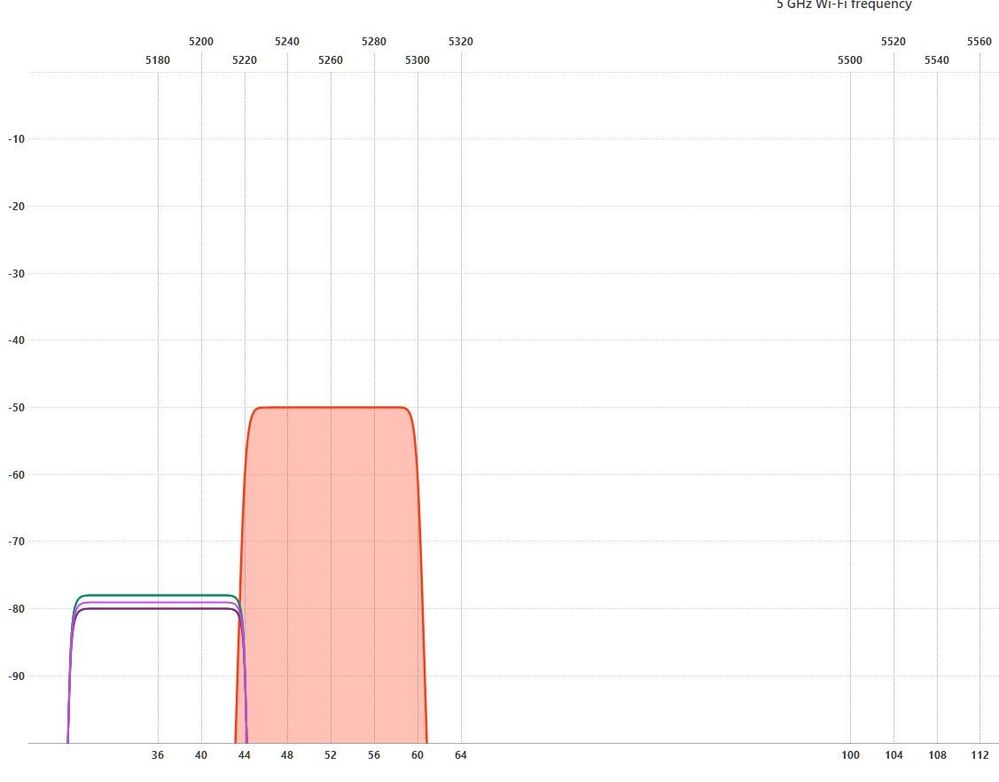
Task: Click the 5560 frequency label
Action: click(x=980, y=41)
